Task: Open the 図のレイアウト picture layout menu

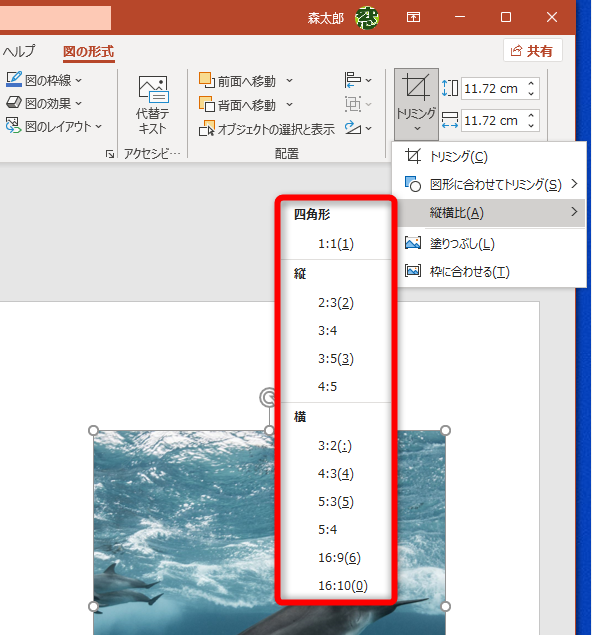Action: click(x=53, y=126)
